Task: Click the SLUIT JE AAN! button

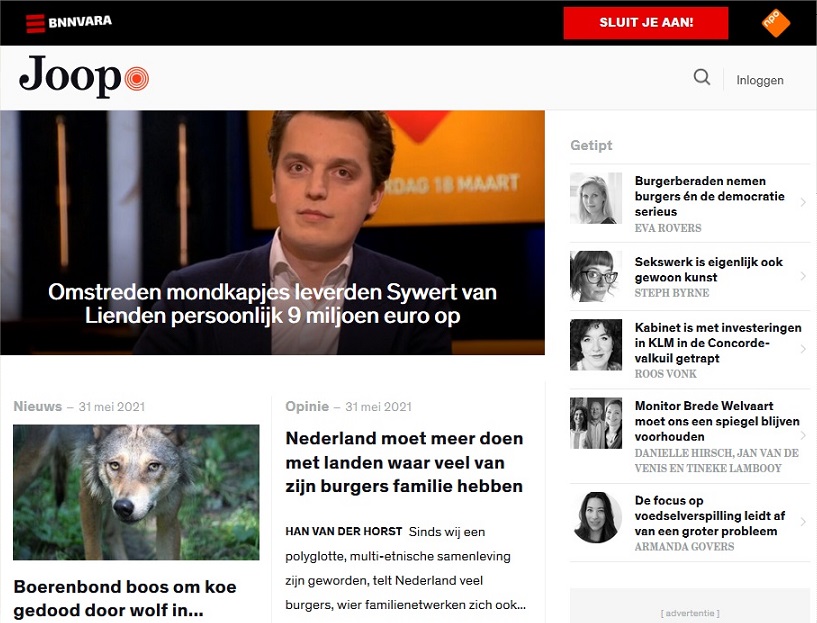Action: 646,23
